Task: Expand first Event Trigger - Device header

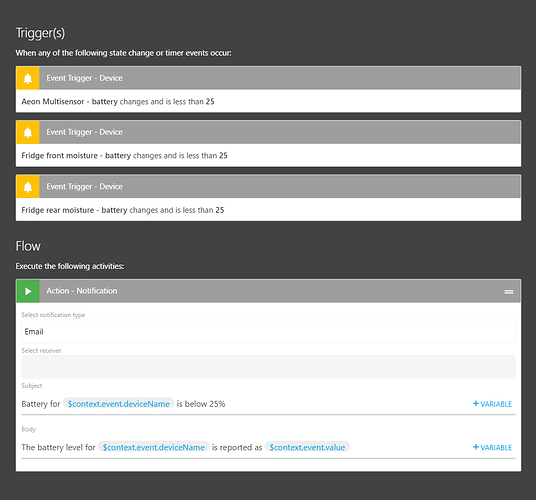Action: click(280, 78)
